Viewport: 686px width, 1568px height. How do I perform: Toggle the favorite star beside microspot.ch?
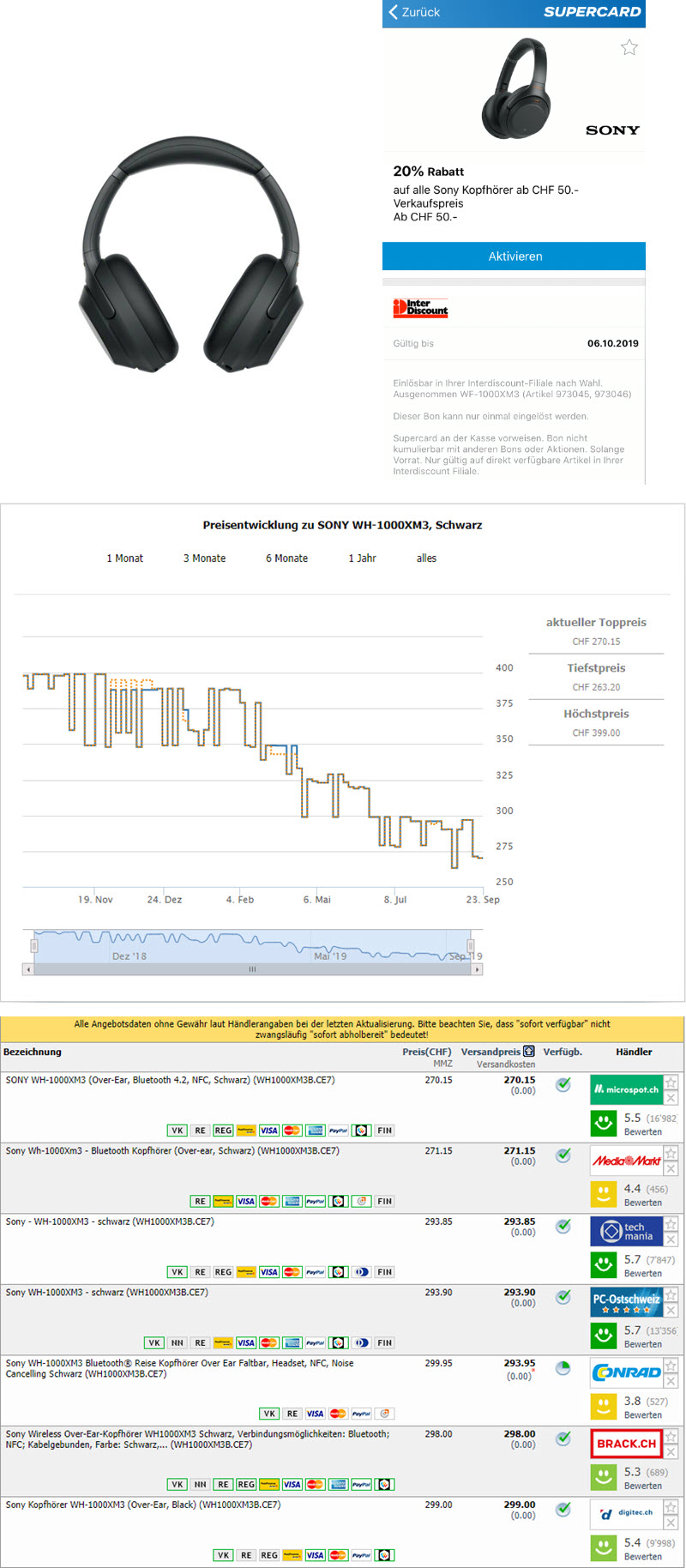pyautogui.click(x=671, y=1083)
